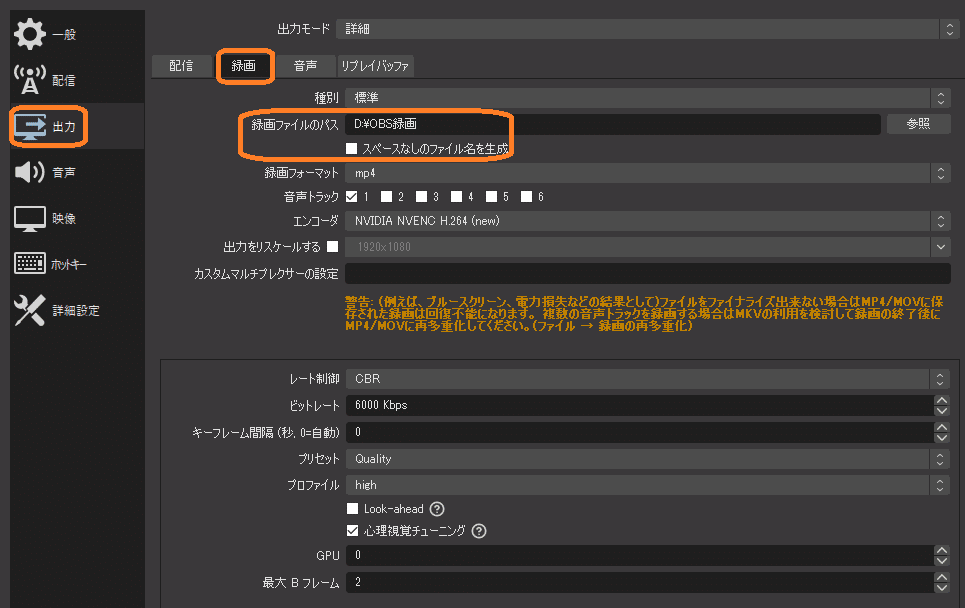The height and width of the screenshot is (608, 965).
Task: Click the 録画ファイルのパス input field
Action: 600,123
